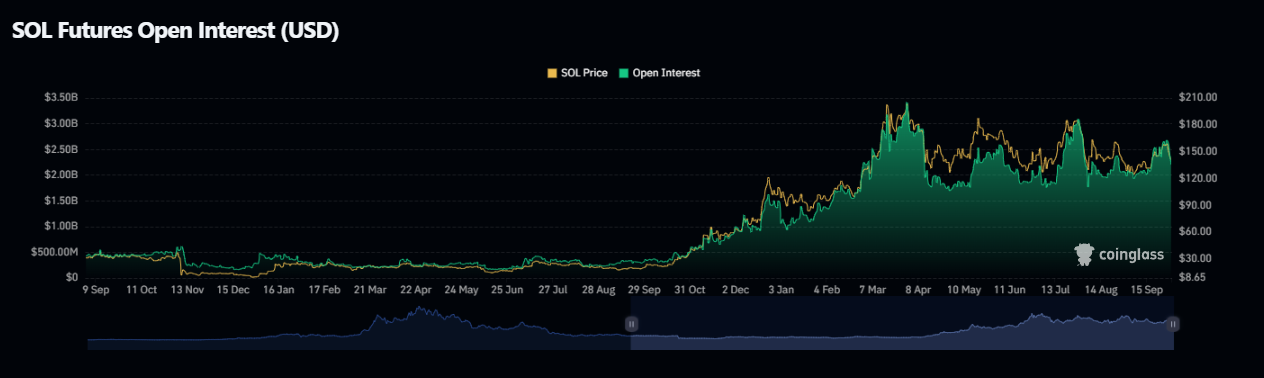Click the $180.00 price axis label
1264x378 pixels.
1198,124
